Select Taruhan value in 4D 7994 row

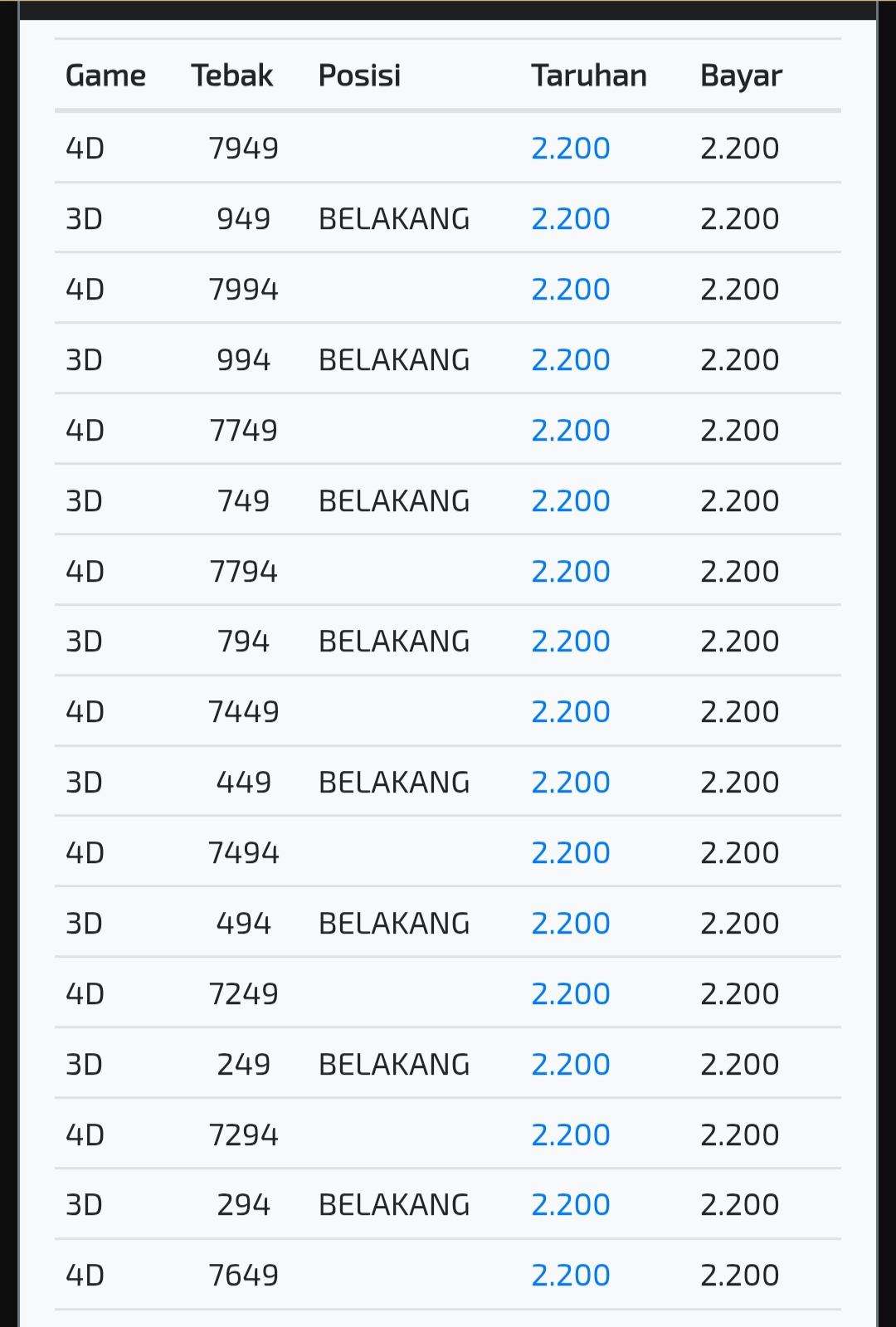click(x=571, y=290)
